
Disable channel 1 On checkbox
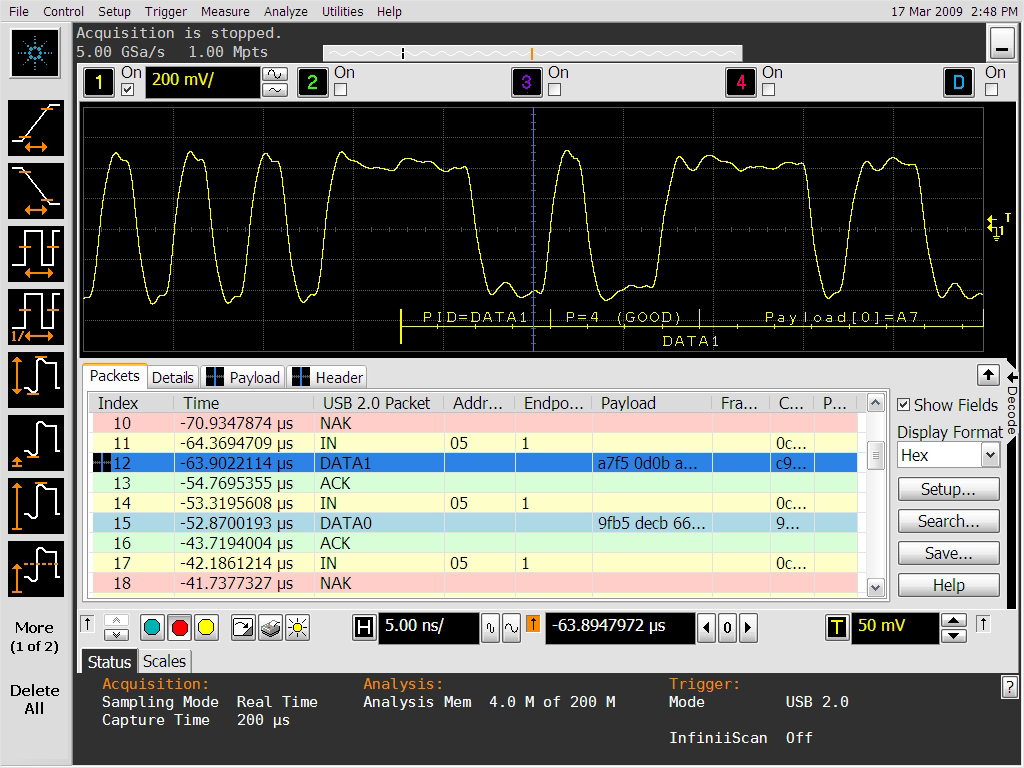tap(127, 90)
